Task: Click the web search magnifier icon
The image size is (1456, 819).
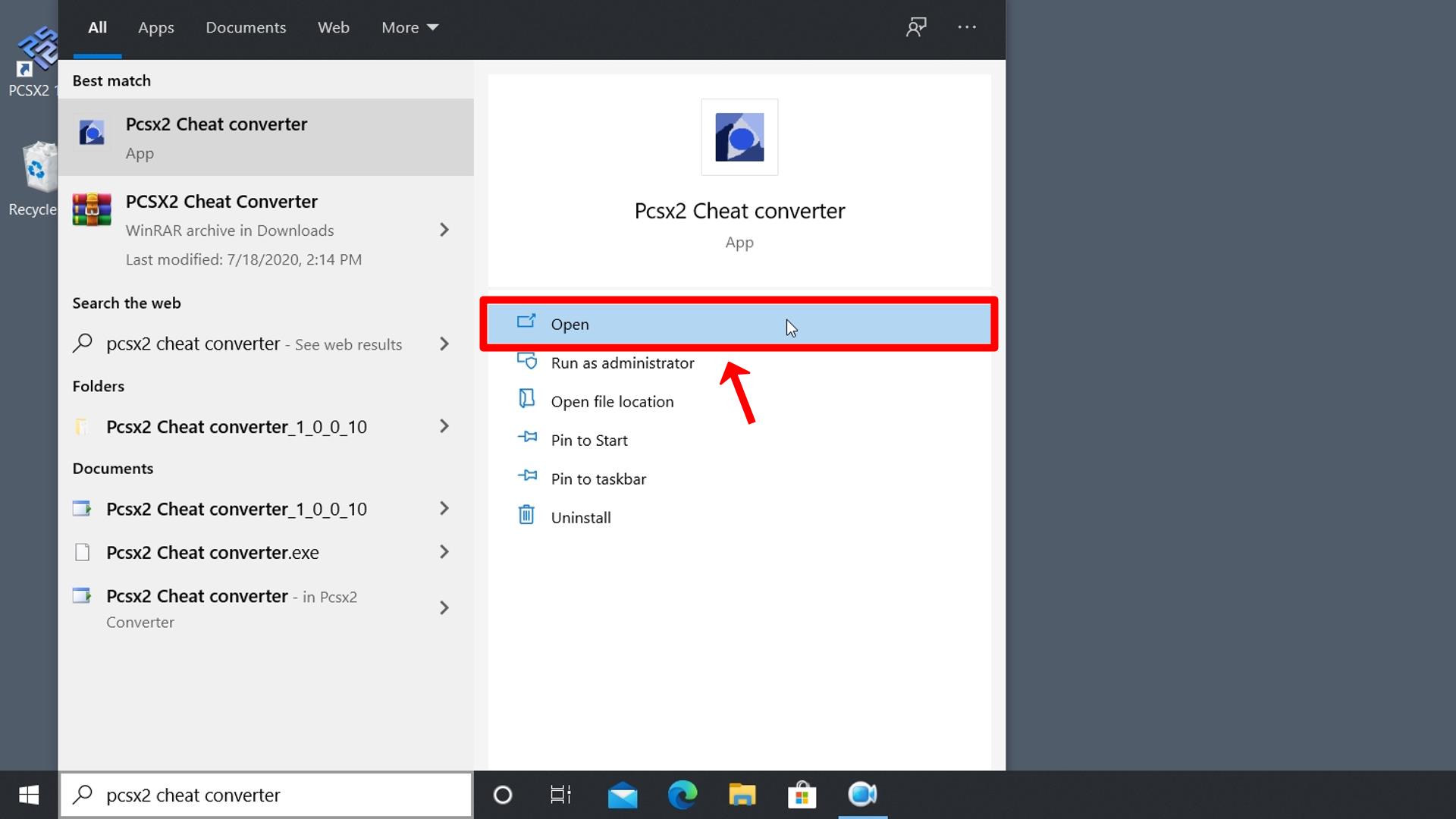Action: tap(83, 344)
